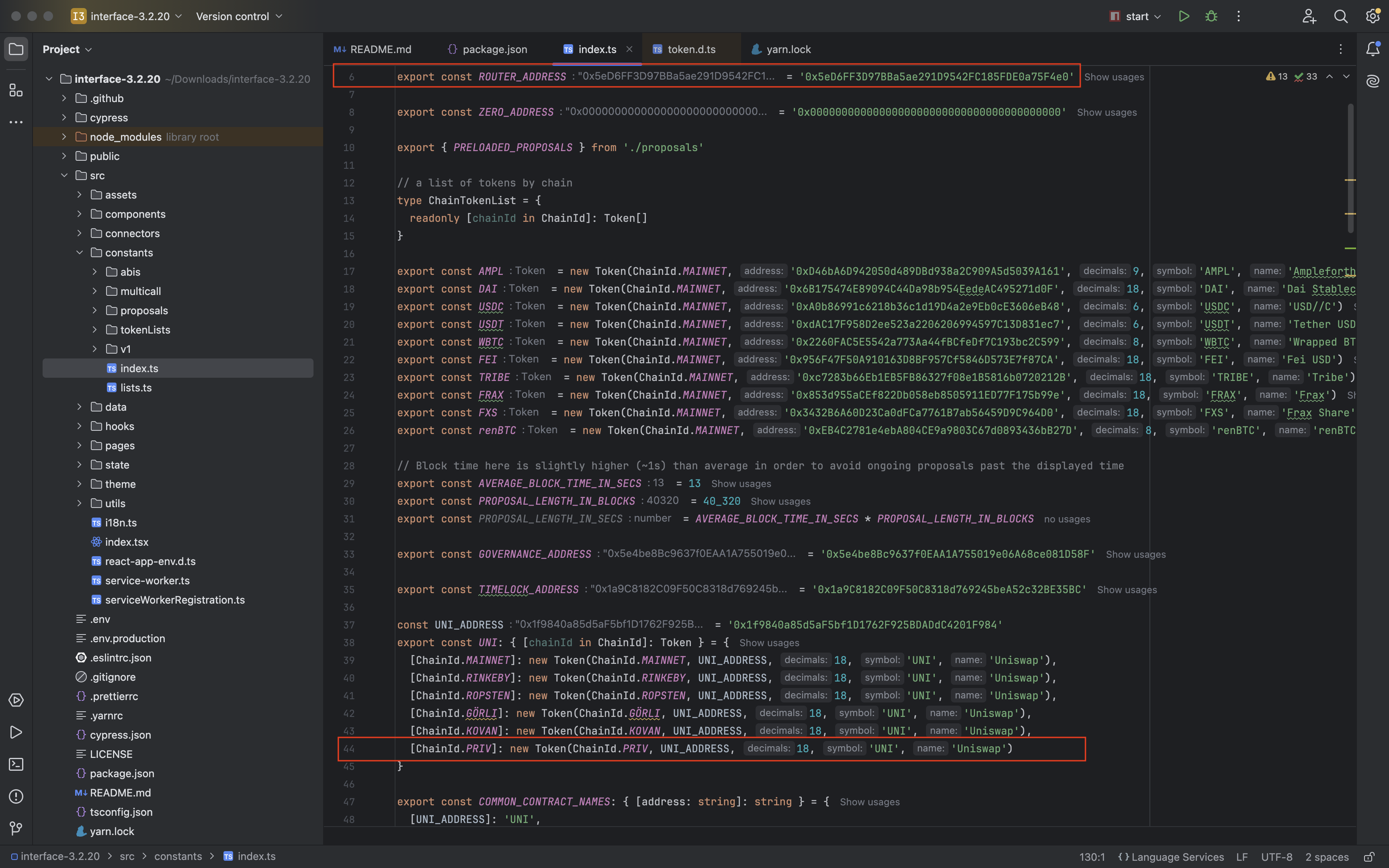
Task: Collapse the constants folder
Action: [80, 253]
